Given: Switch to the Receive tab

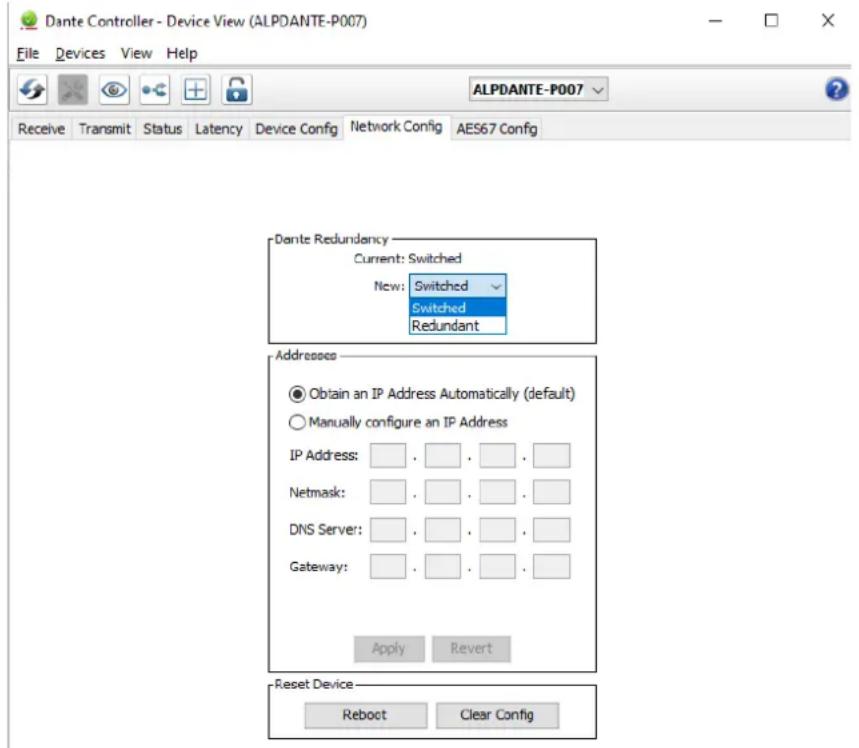Looking at the screenshot, I should [x=41, y=129].
